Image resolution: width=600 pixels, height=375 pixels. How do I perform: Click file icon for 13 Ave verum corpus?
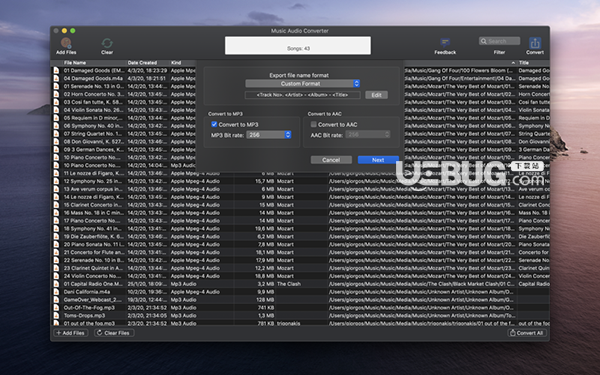tap(56, 189)
